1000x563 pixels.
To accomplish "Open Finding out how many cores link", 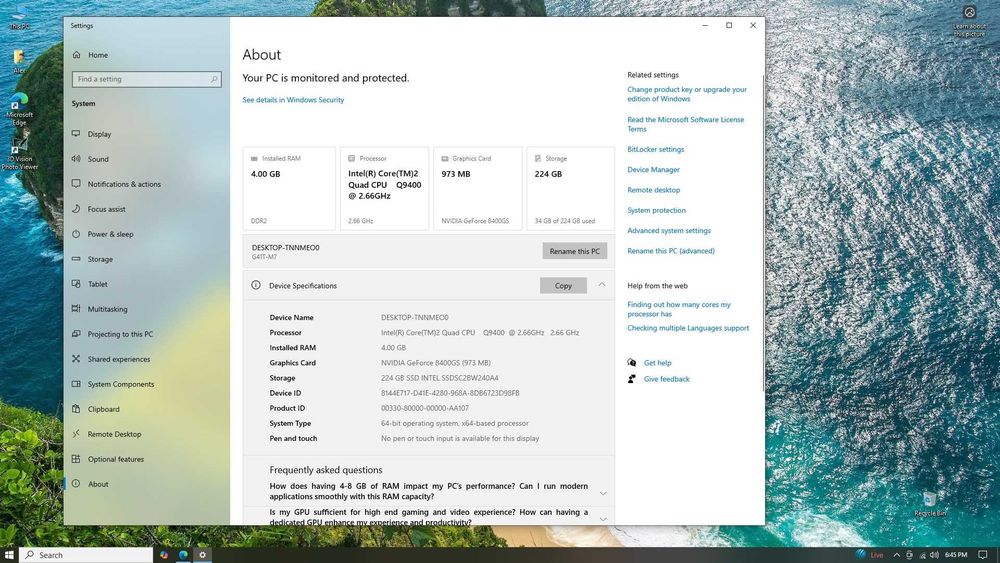I will tap(679, 309).
